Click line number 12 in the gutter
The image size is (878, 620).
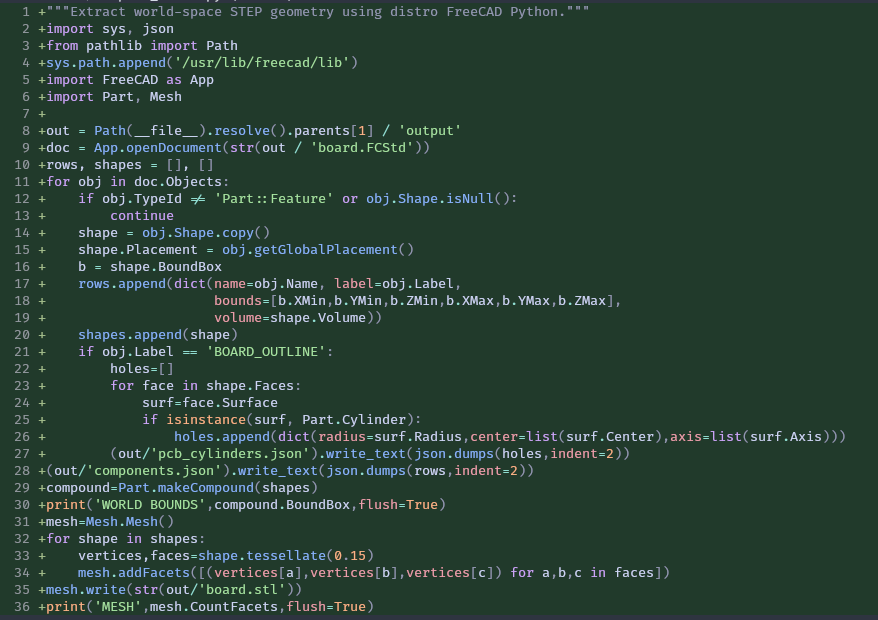22,199
